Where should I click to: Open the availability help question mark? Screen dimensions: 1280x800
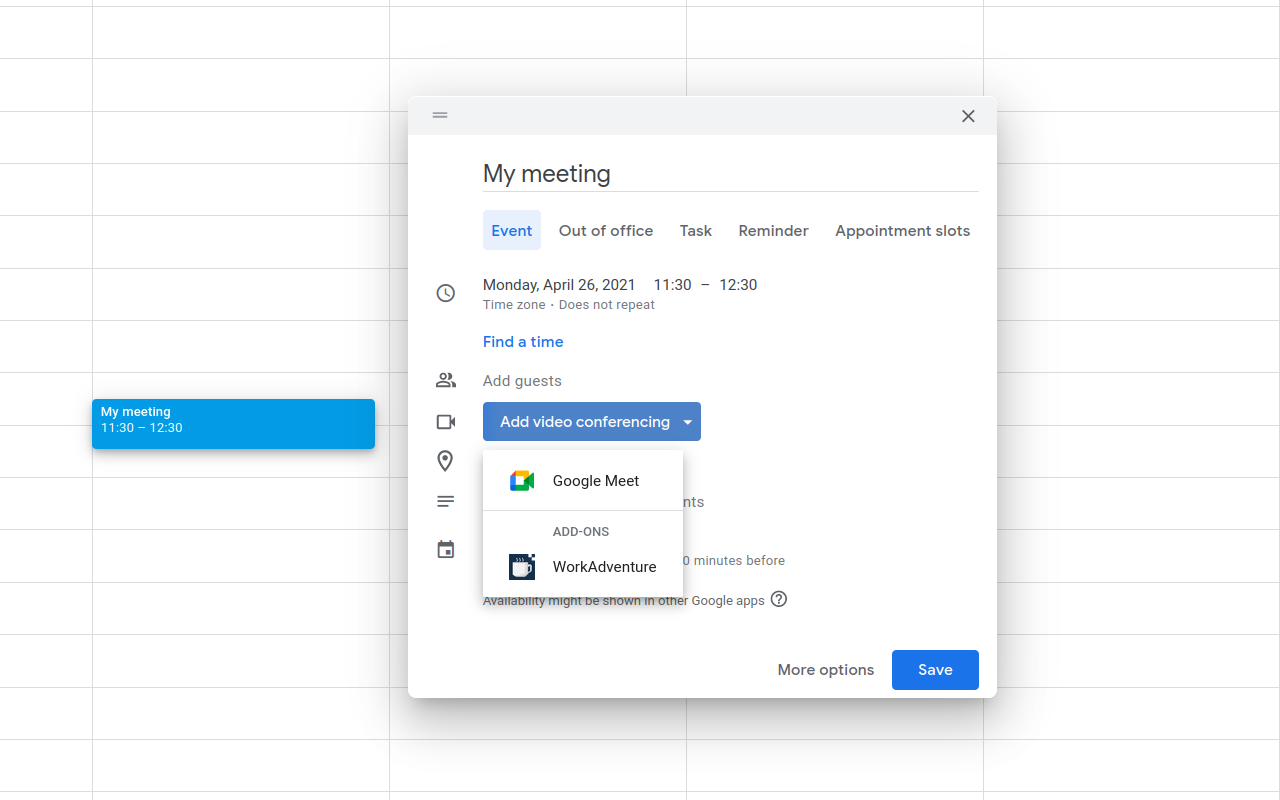pyautogui.click(x=779, y=600)
